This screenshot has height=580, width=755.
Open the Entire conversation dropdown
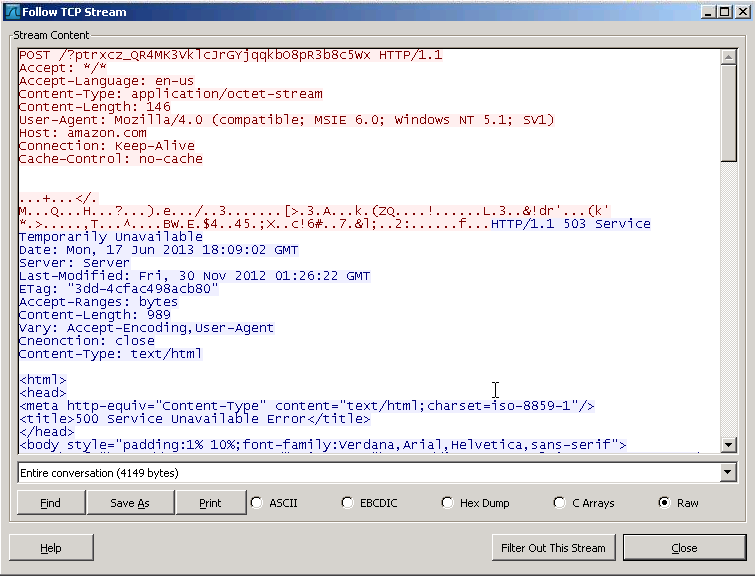pos(728,473)
